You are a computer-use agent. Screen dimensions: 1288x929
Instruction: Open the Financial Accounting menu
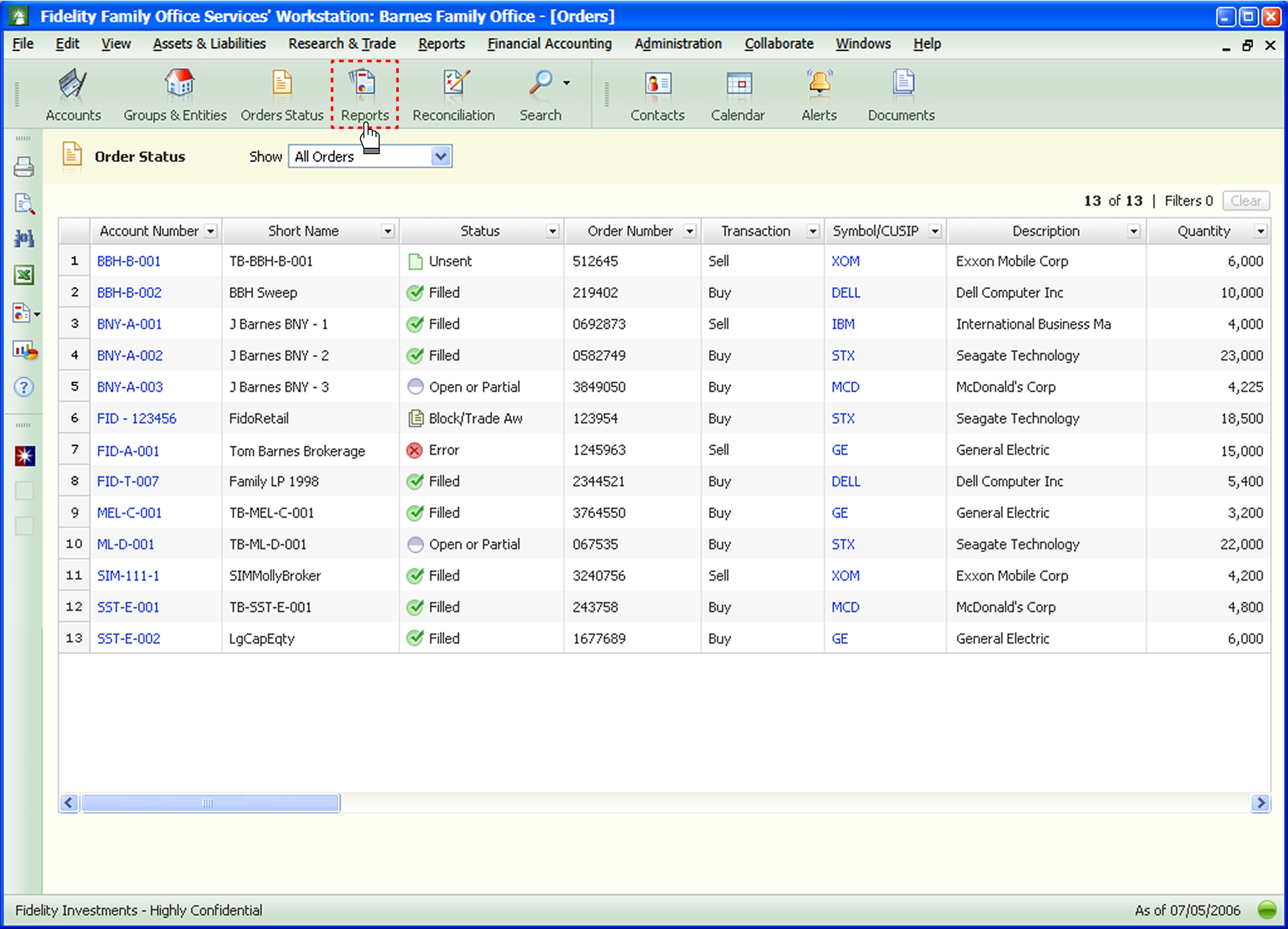click(x=549, y=44)
